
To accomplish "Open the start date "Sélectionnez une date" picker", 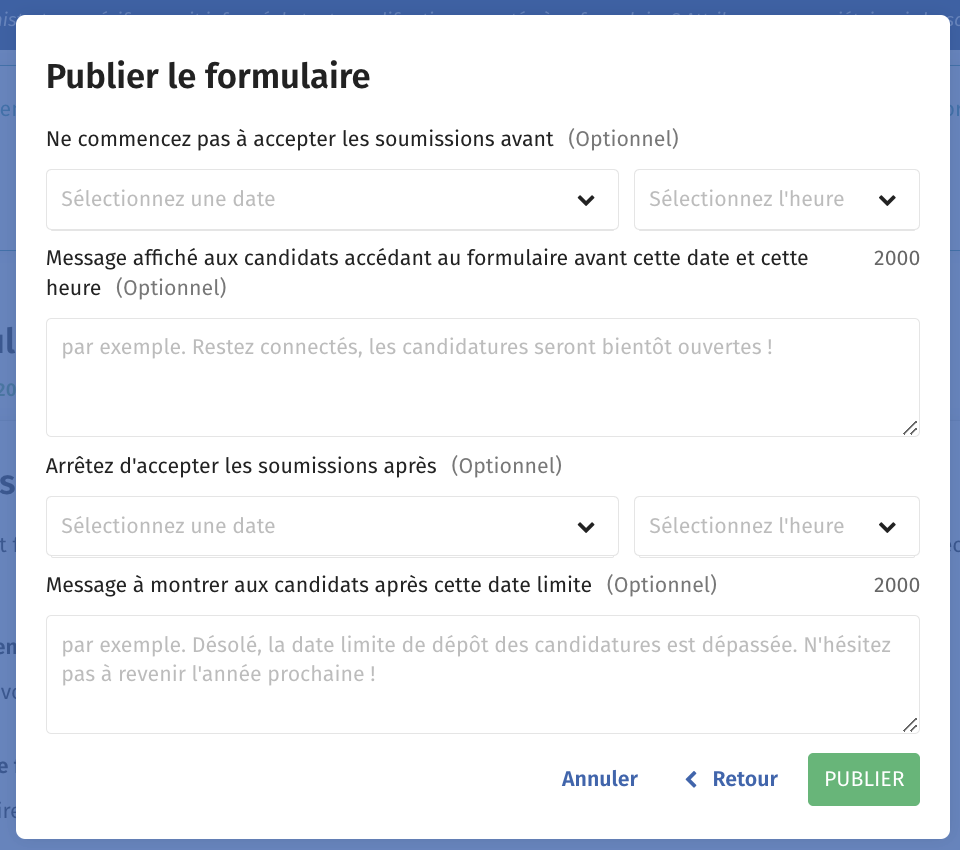I will coord(300,200).
